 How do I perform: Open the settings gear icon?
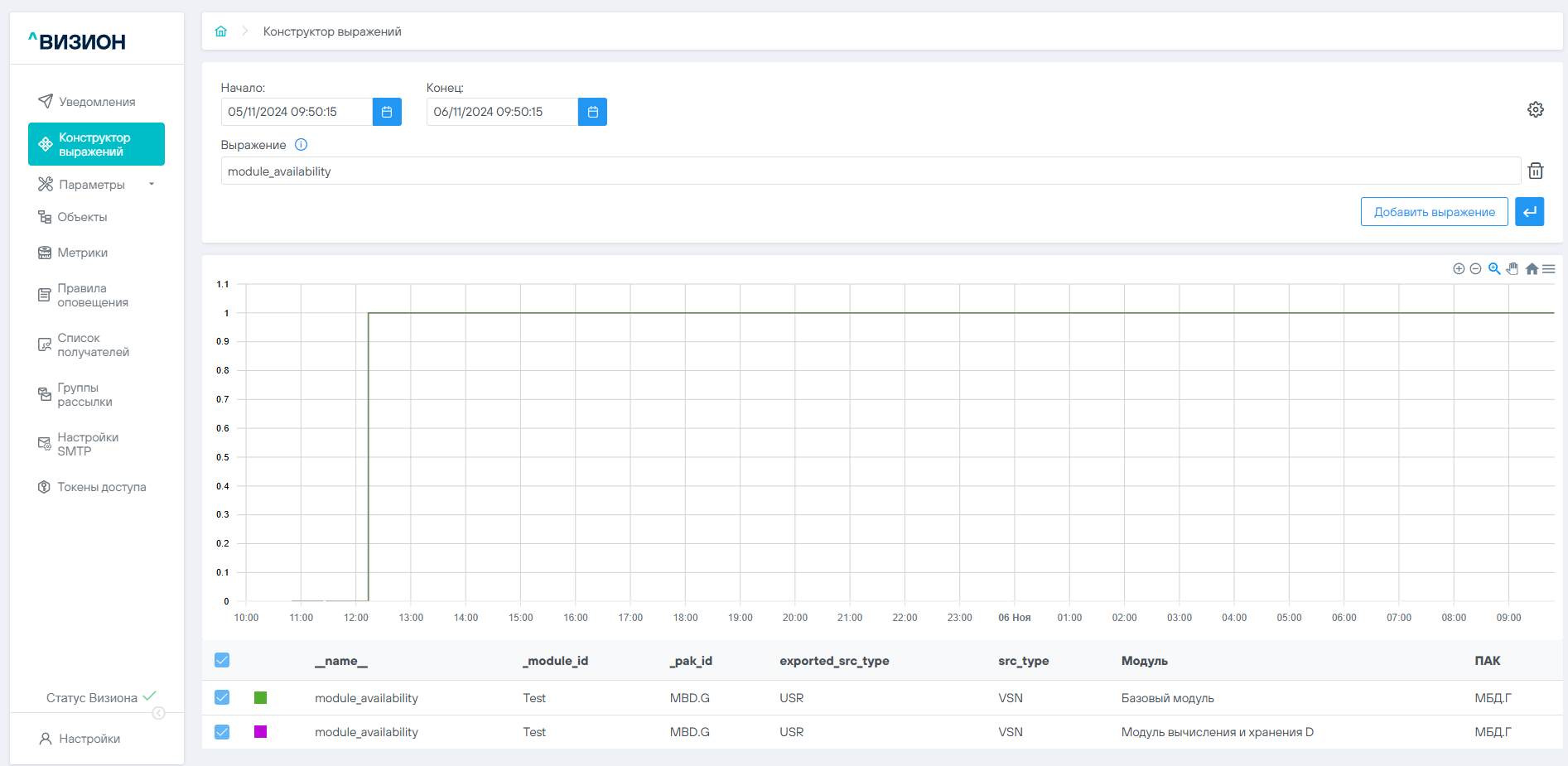(1535, 109)
